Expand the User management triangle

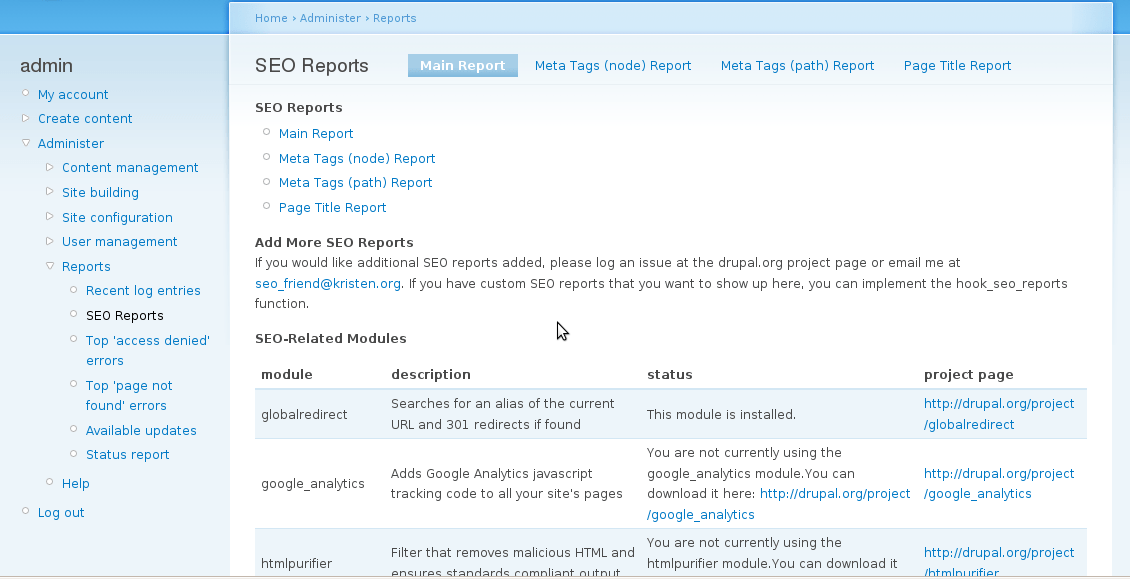click(x=50, y=240)
